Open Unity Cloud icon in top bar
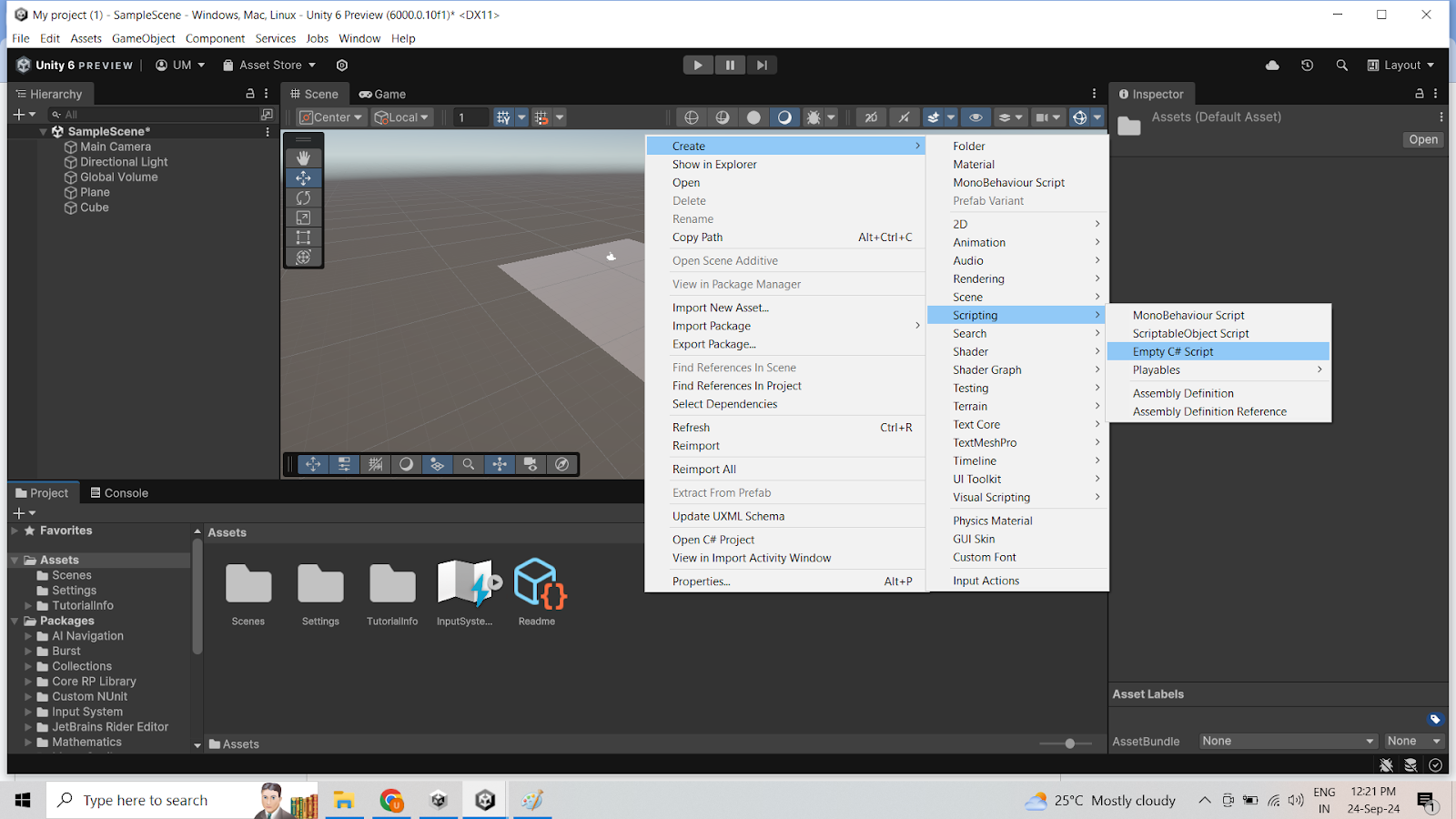 (1272, 66)
